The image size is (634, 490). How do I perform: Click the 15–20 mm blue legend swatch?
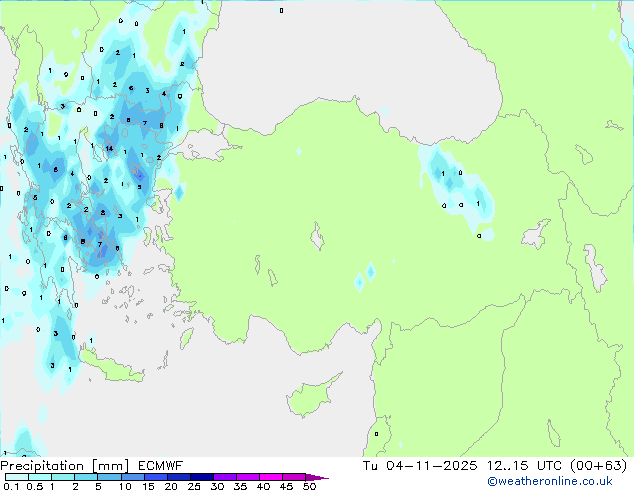155,477
